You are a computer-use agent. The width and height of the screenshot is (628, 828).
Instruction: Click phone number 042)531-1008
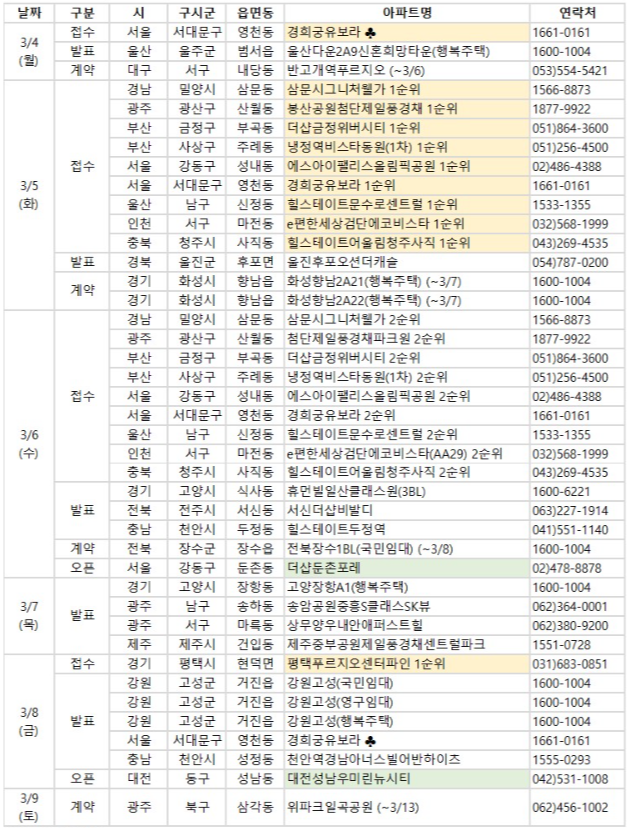pos(570,779)
